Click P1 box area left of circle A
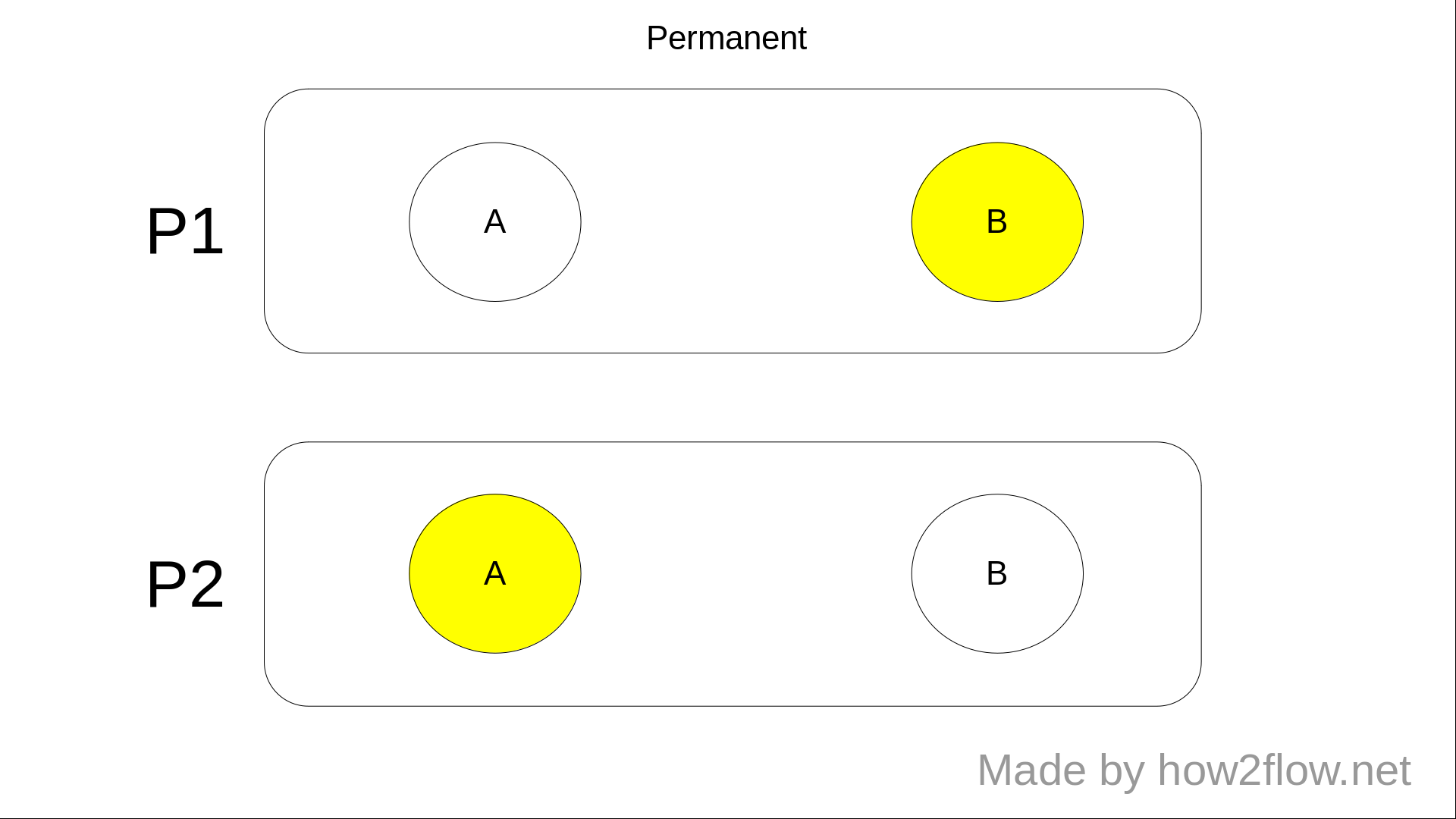The image size is (1456, 819). (x=337, y=221)
